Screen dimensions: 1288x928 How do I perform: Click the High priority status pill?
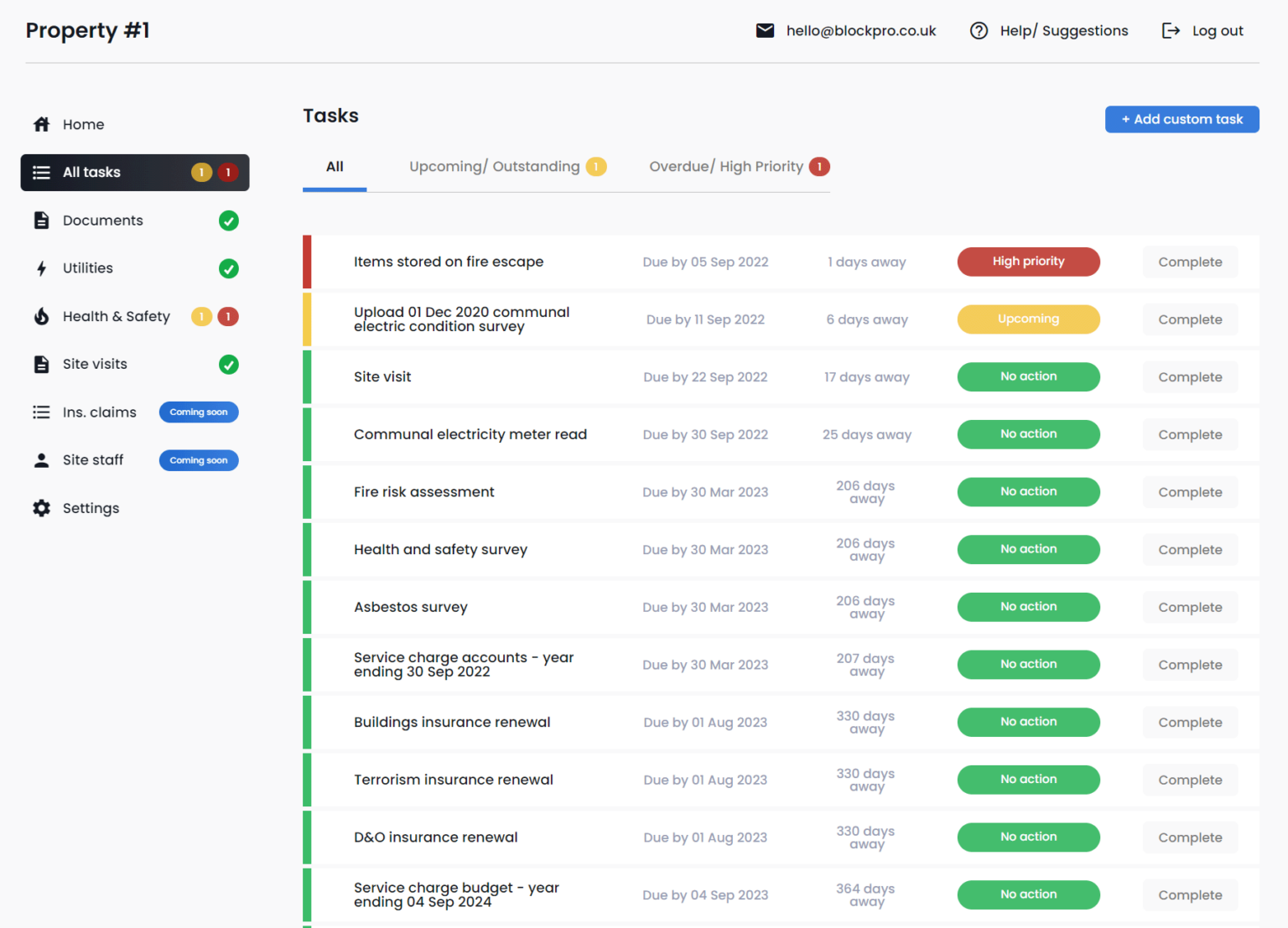coord(1028,262)
